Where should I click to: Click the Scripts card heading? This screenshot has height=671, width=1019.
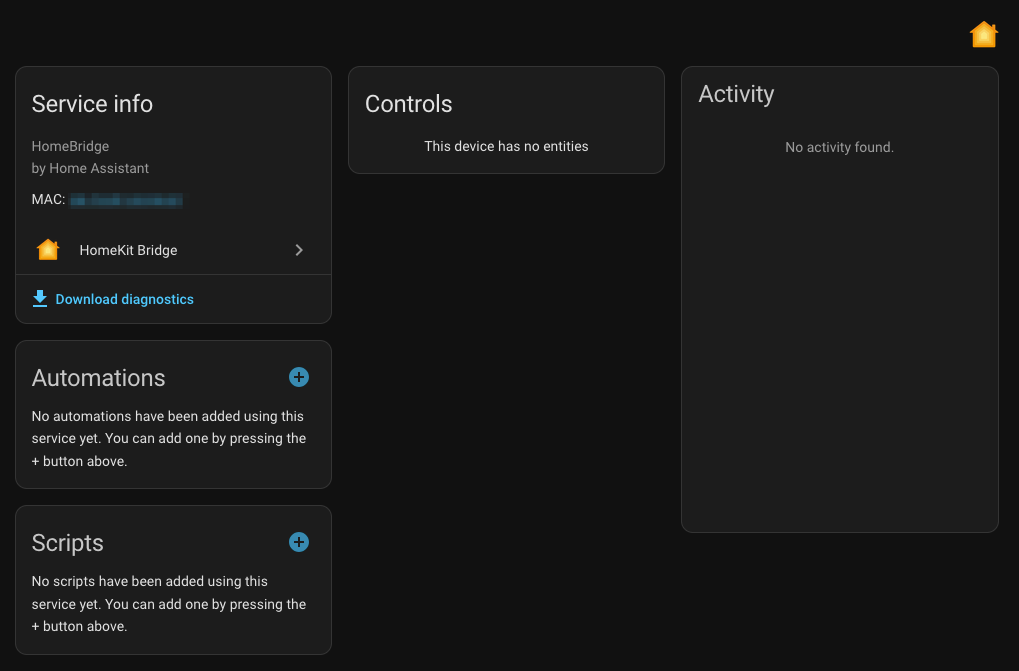[x=68, y=543]
